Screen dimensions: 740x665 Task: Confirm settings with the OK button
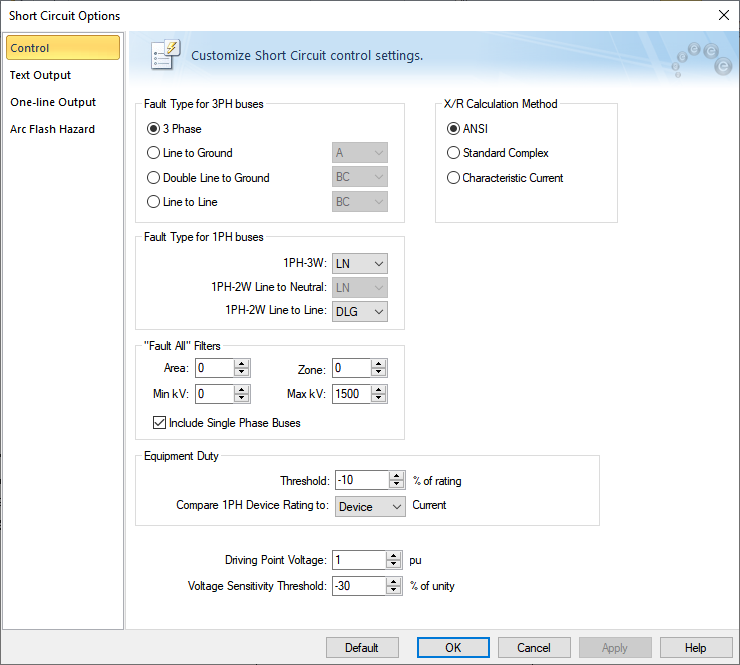coord(453,647)
